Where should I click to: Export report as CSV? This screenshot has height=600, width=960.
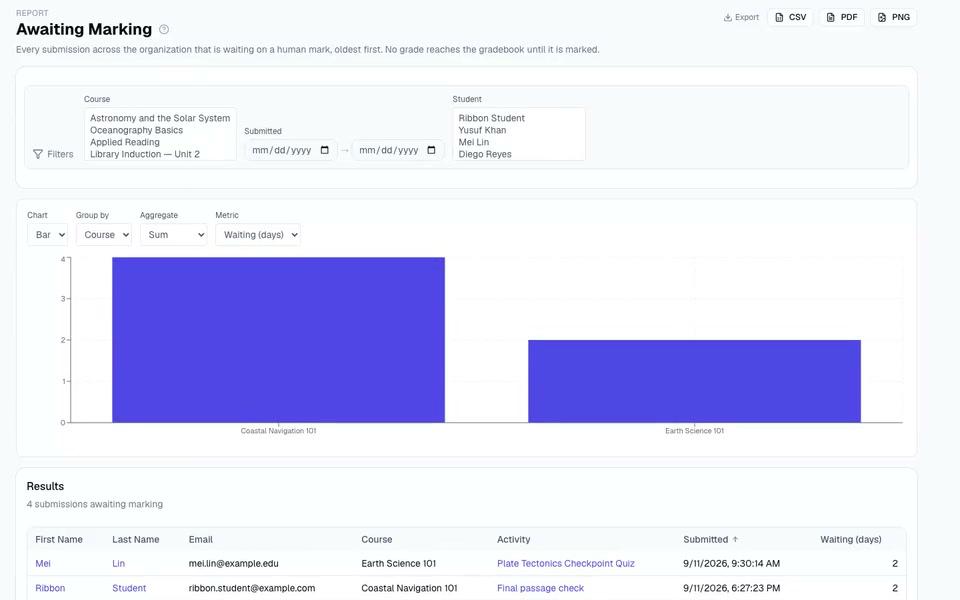click(x=790, y=17)
